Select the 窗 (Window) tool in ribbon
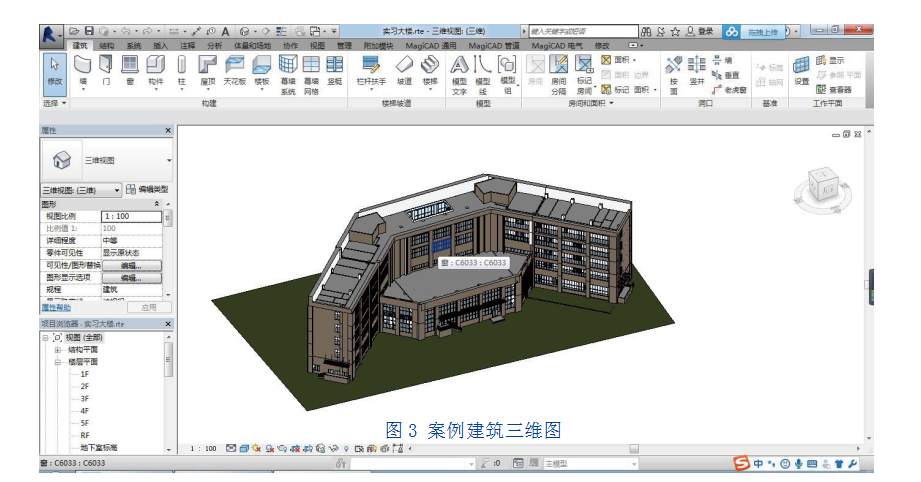Viewport: 921px width, 482px height. coord(130,70)
